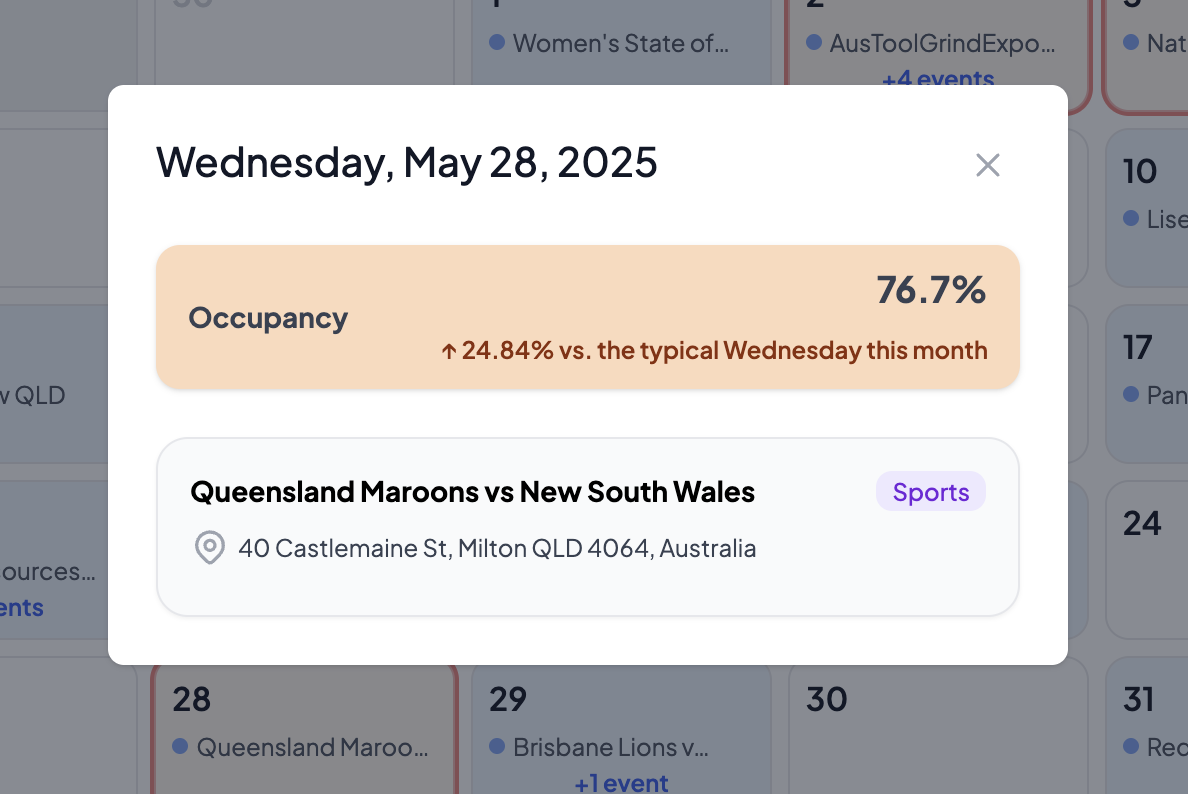Viewport: 1188px width, 794px height.
Task: Click the 40 Castlemaine St address text
Action: pos(497,548)
